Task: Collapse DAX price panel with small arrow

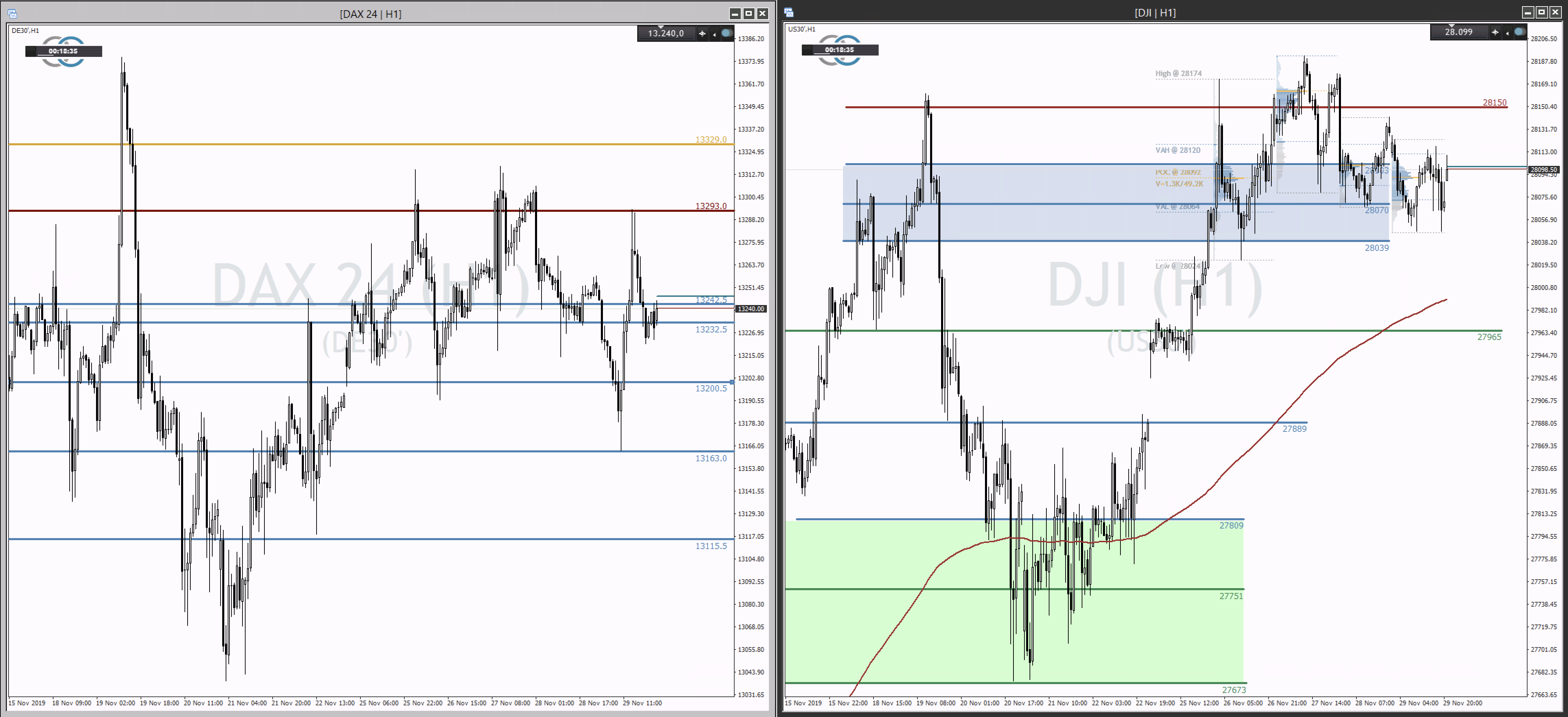Action: (x=714, y=35)
